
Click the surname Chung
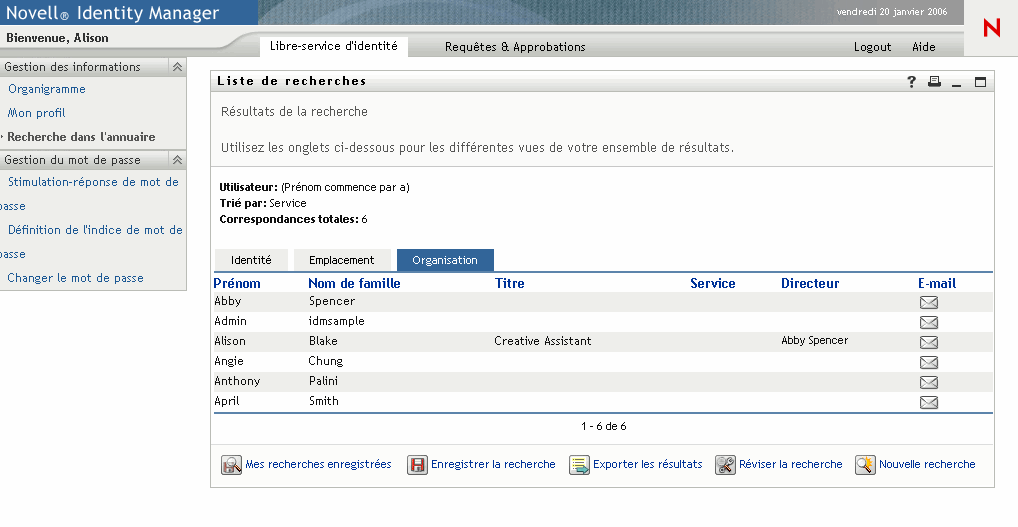pyautogui.click(x=326, y=362)
